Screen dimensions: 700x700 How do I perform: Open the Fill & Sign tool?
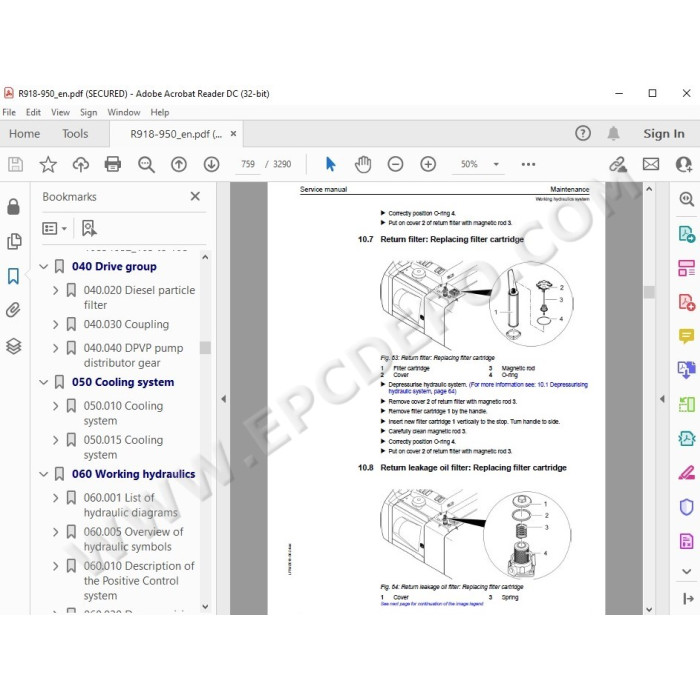point(687,472)
